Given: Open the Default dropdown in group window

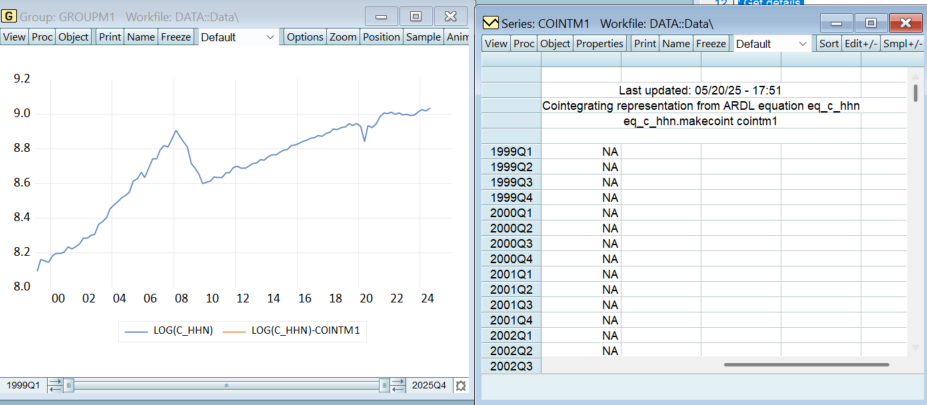Looking at the screenshot, I should [x=238, y=36].
